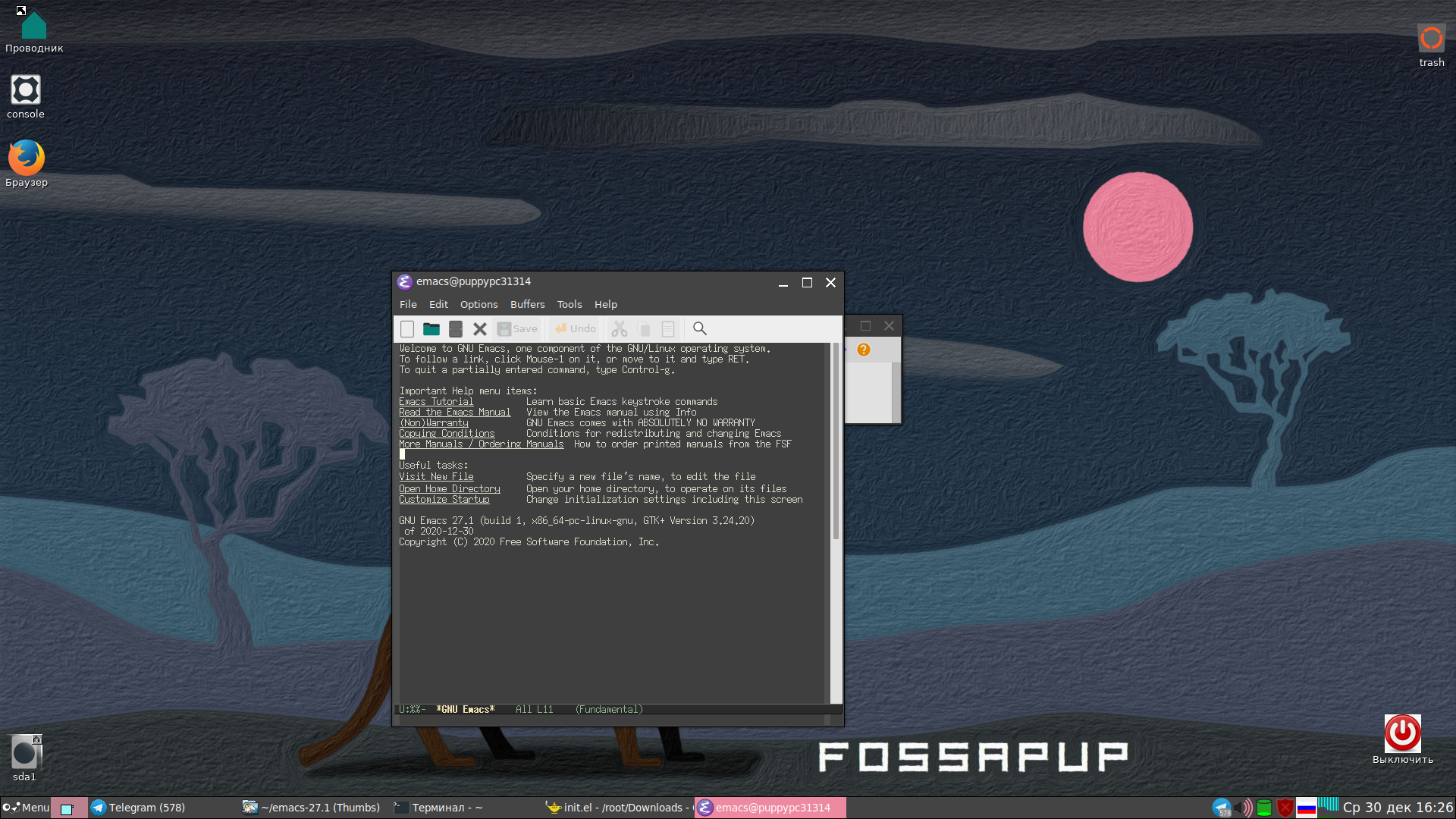The image size is (1456, 819).
Task: Open Copying Conditions link
Action: pos(447,434)
